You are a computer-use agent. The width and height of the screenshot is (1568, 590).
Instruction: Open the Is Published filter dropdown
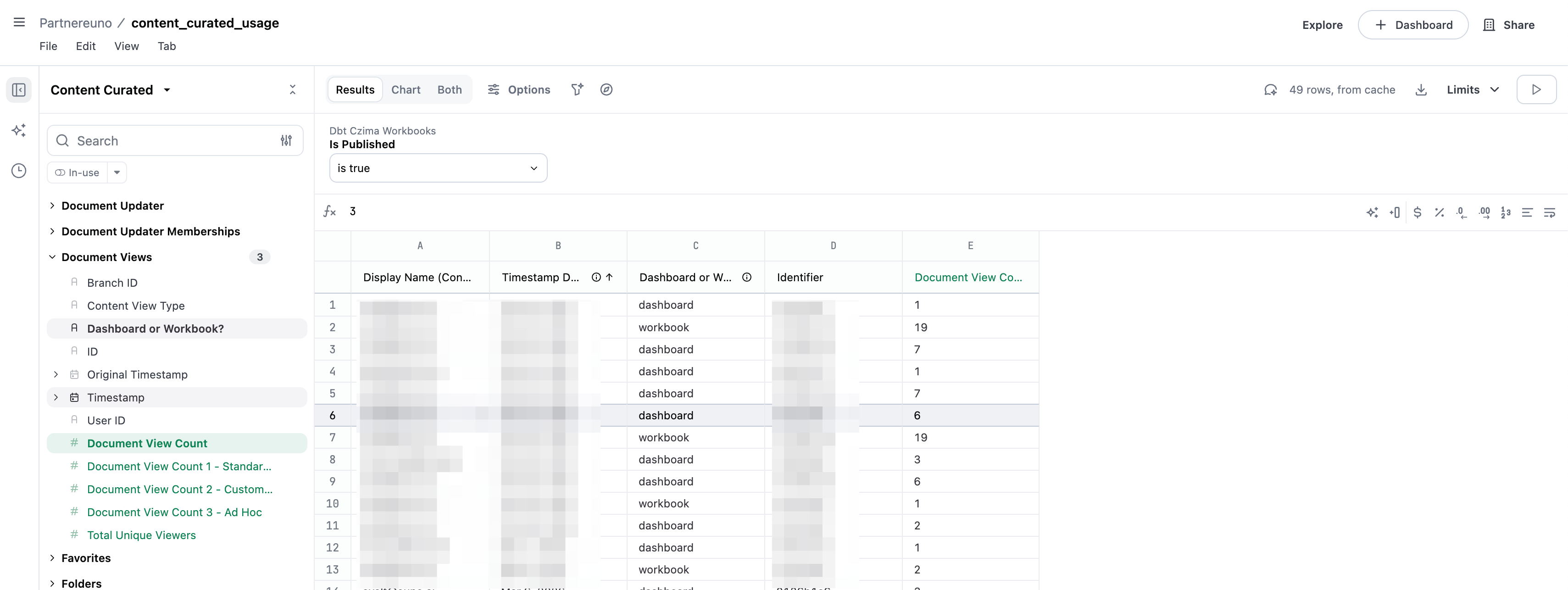tap(438, 168)
